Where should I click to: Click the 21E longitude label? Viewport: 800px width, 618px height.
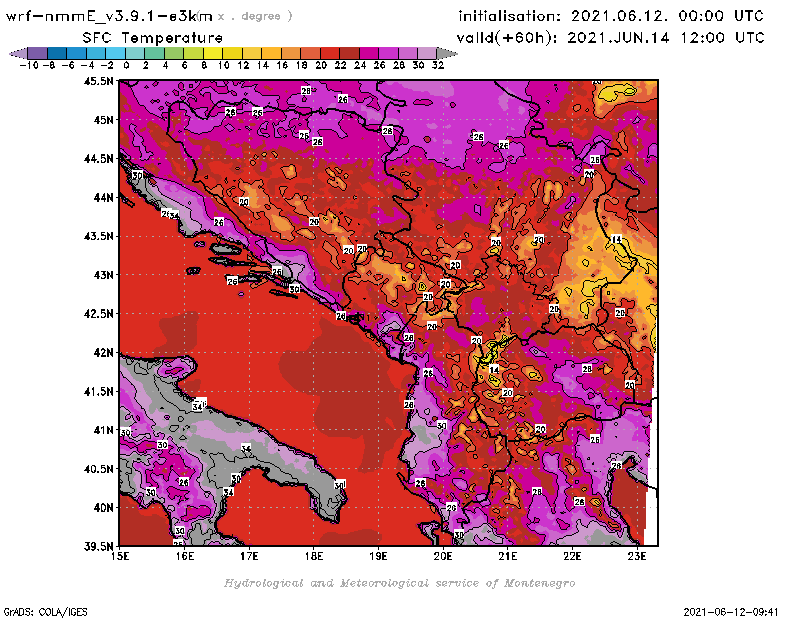508,556
